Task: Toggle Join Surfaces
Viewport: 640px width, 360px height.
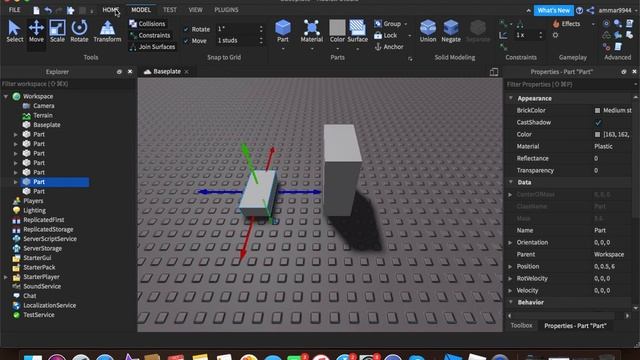Action: 152,47
